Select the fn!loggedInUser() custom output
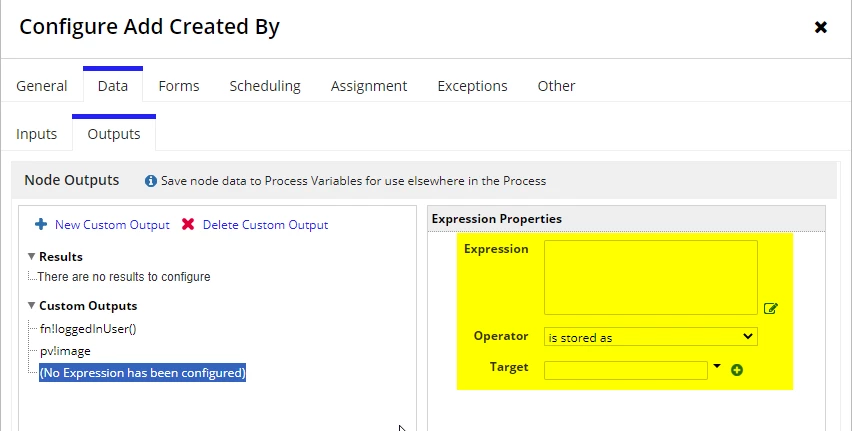 point(88,329)
